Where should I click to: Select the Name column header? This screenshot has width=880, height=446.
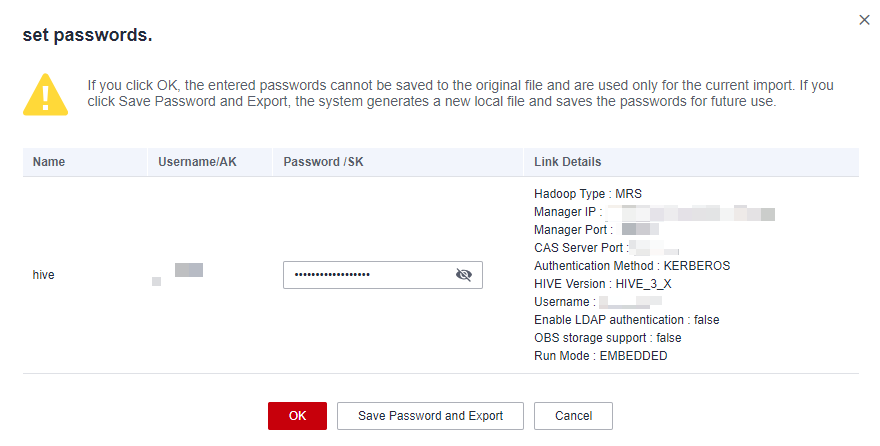pos(49,162)
